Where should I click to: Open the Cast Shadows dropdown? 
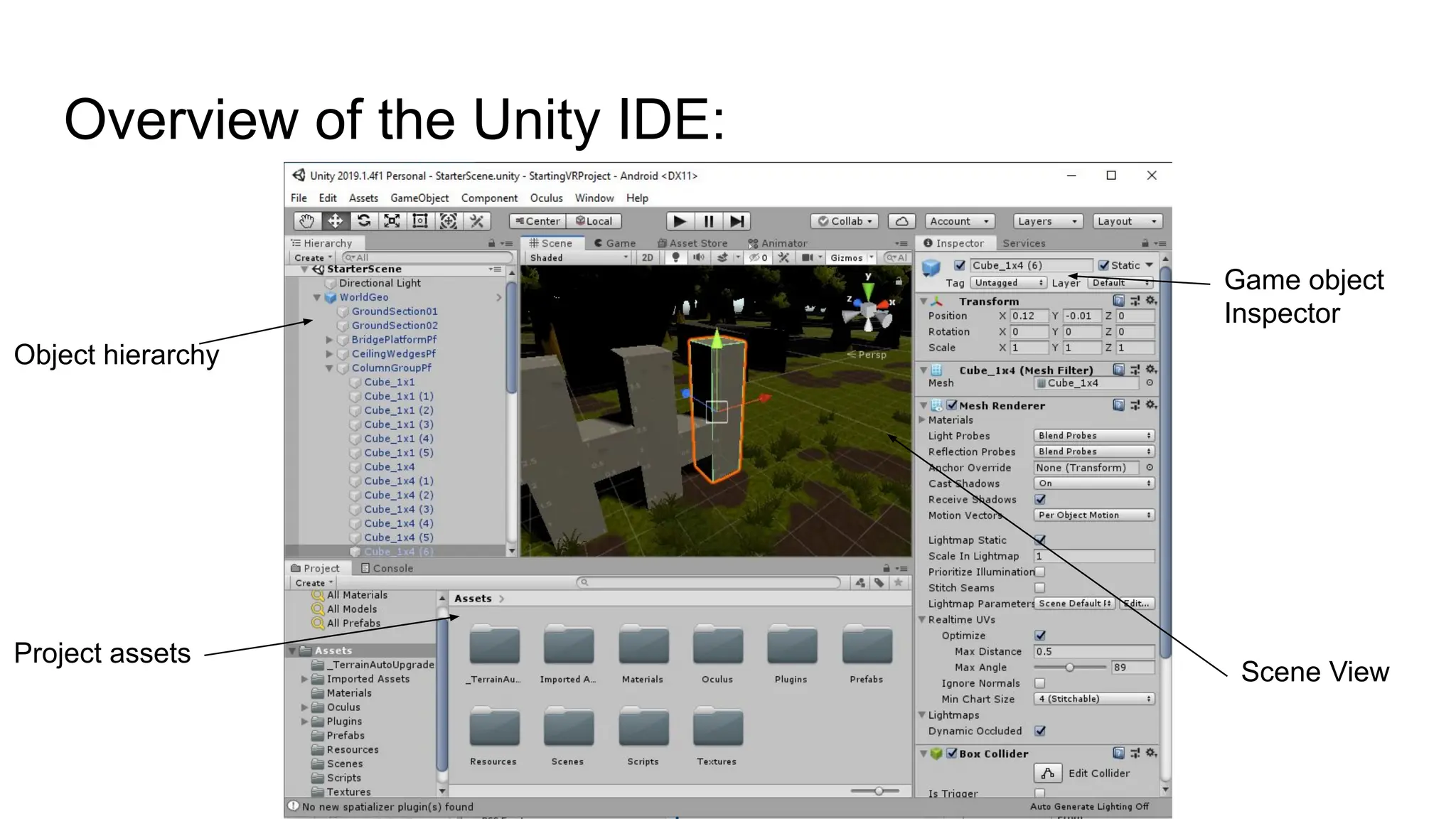point(1093,483)
